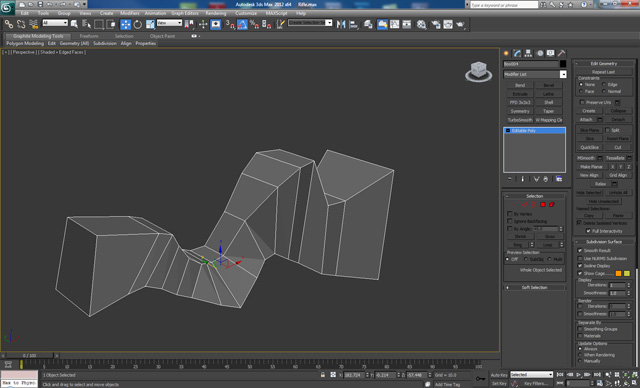Enable the Use NURMS Subdivision checkbox
The image size is (640, 388).
(580, 258)
